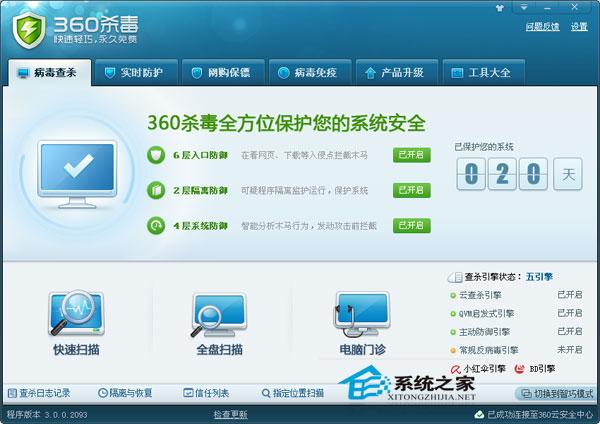Switch to the 实时防护 tab
The height and width of the screenshot is (424, 600).
pos(135,73)
